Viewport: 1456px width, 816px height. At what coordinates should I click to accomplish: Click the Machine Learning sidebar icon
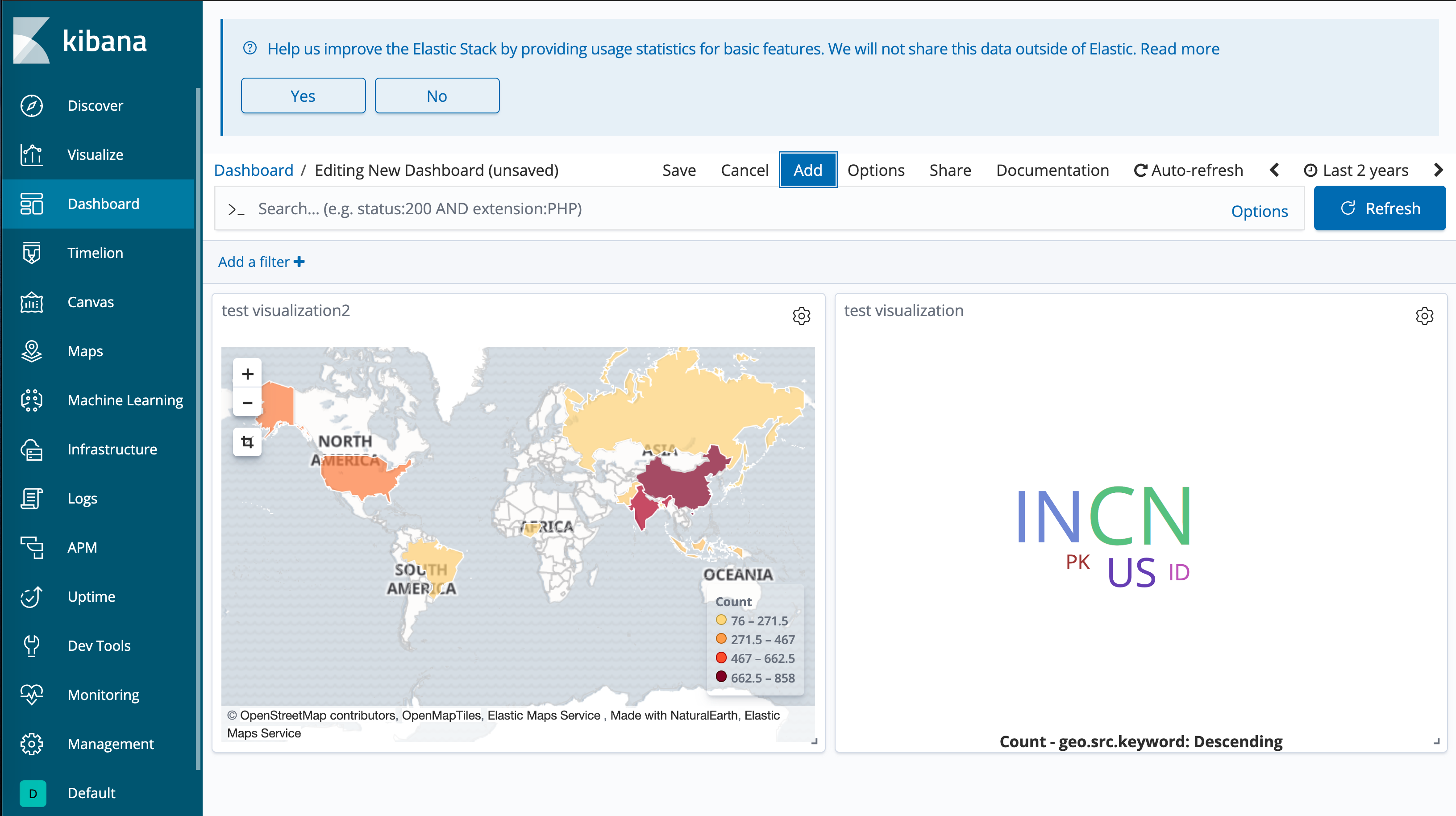coord(32,400)
